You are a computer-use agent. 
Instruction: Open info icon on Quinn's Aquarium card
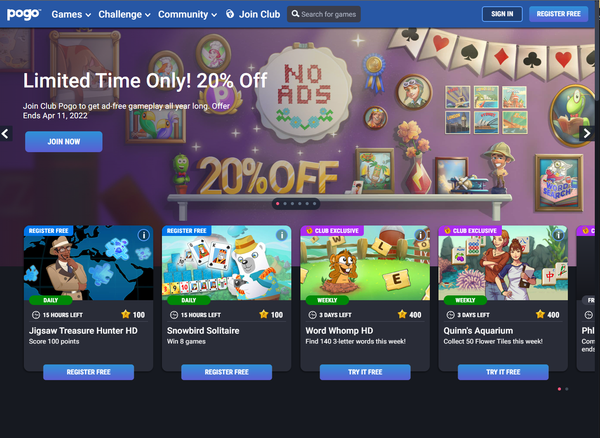[x=558, y=235]
